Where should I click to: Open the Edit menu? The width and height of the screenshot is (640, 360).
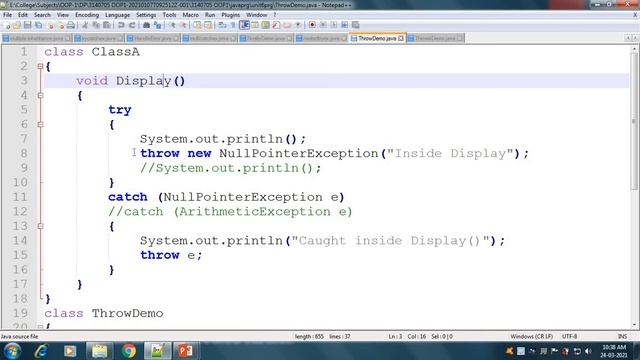pos(23,15)
